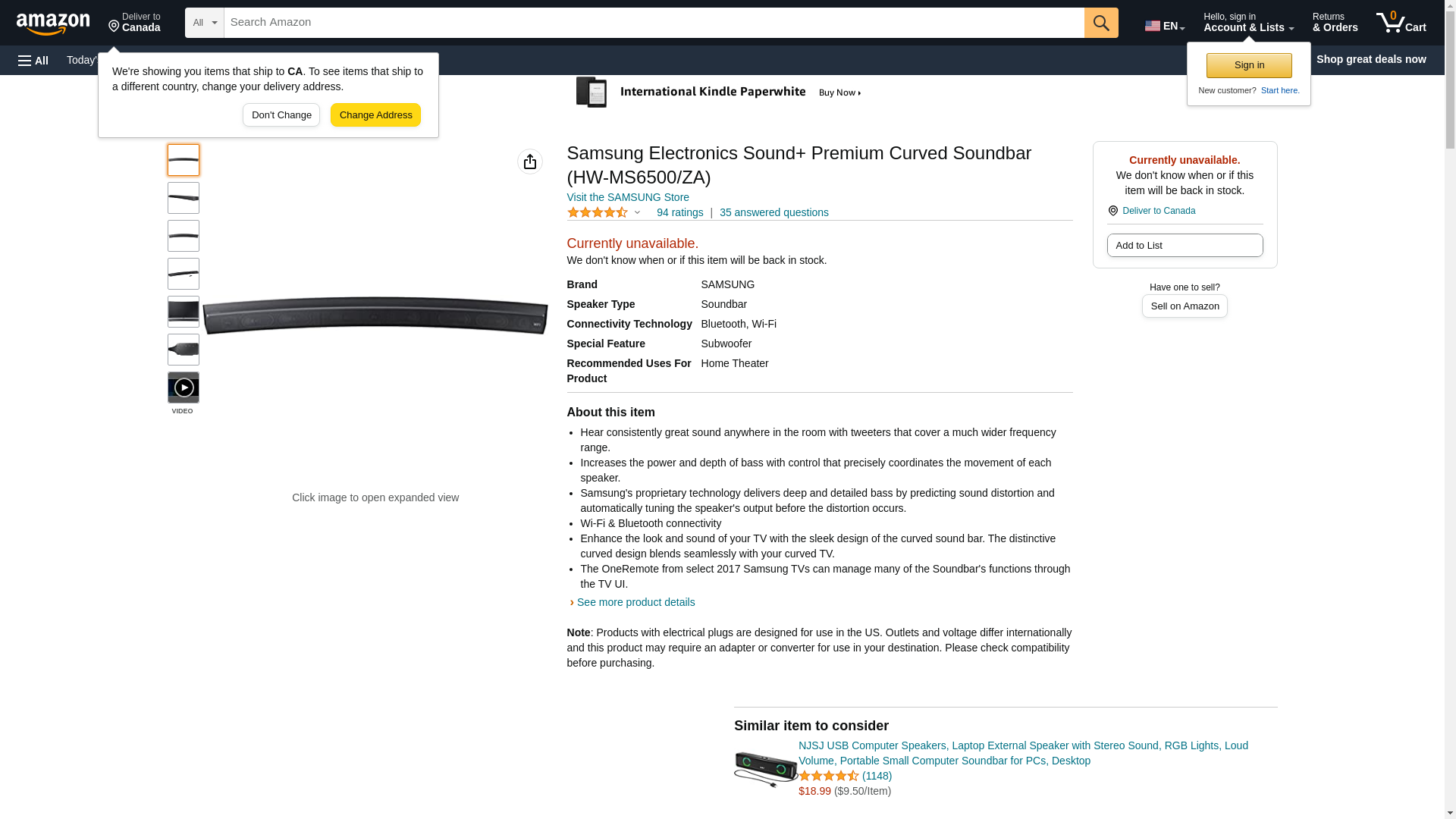Open Returns & Orders
The width and height of the screenshot is (1456, 819).
coord(1335,23)
